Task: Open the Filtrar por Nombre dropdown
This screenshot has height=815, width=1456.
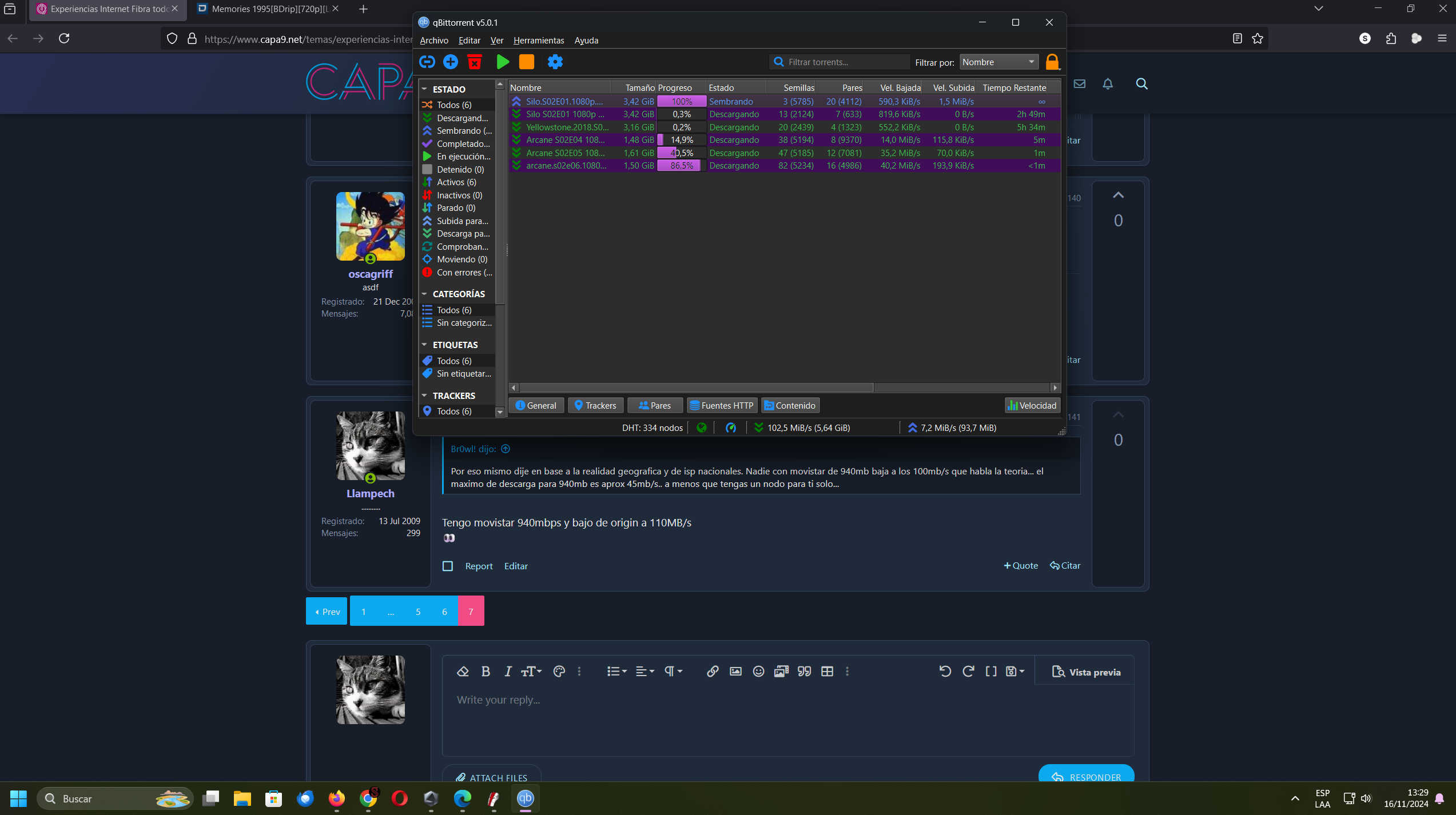Action: 998,62
